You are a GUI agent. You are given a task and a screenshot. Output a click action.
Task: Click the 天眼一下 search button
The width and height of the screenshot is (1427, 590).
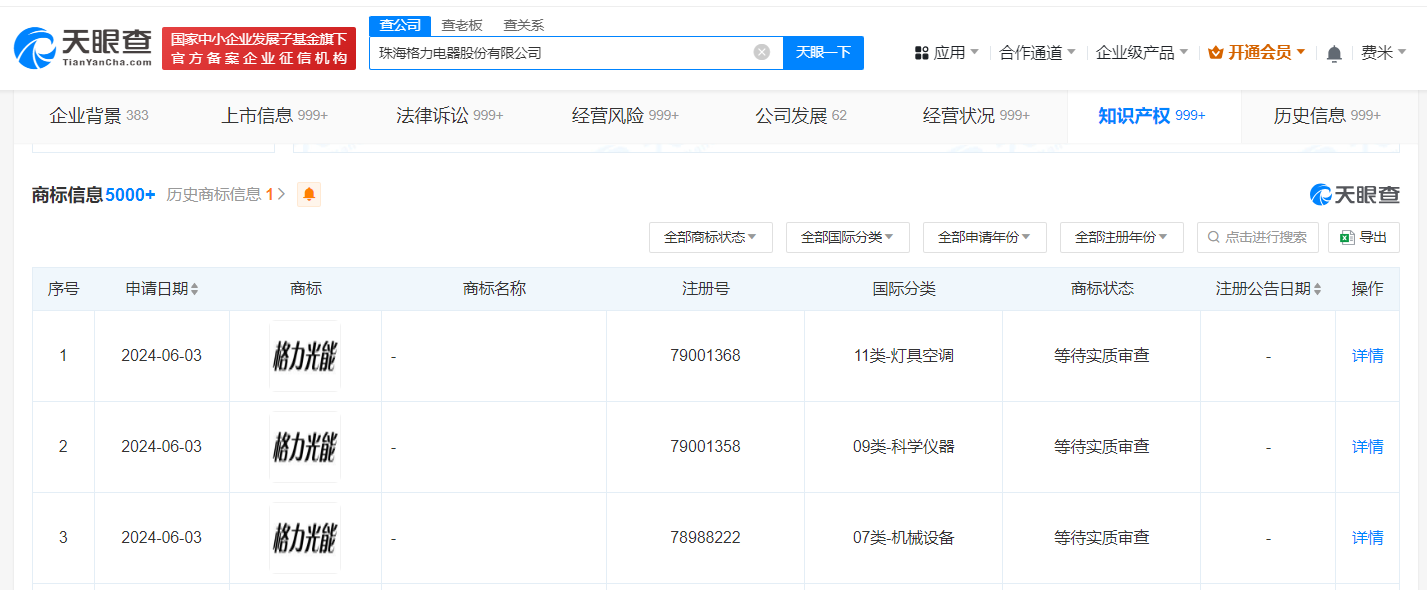coord(823,52)
